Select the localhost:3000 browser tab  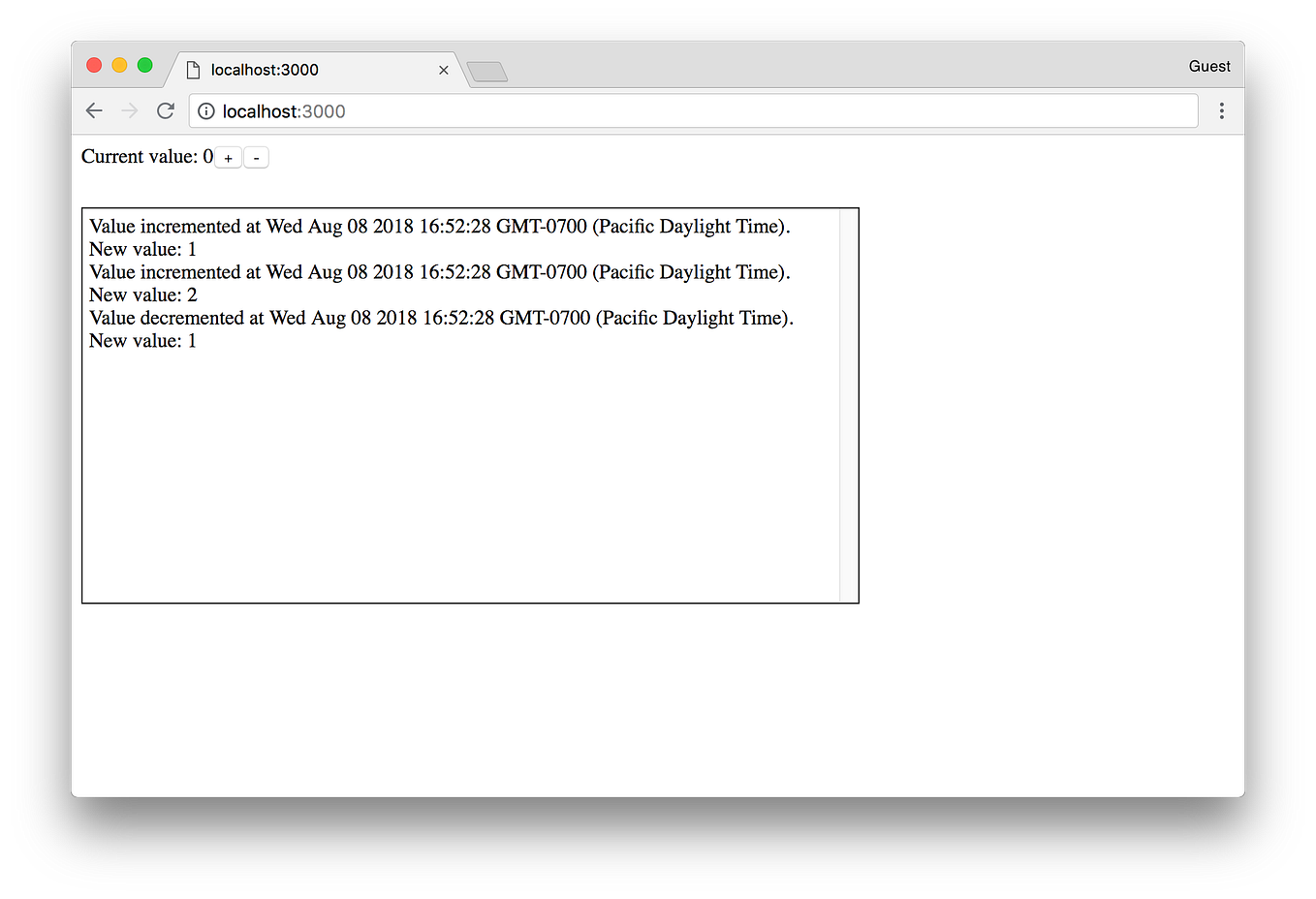pos(291,70)
